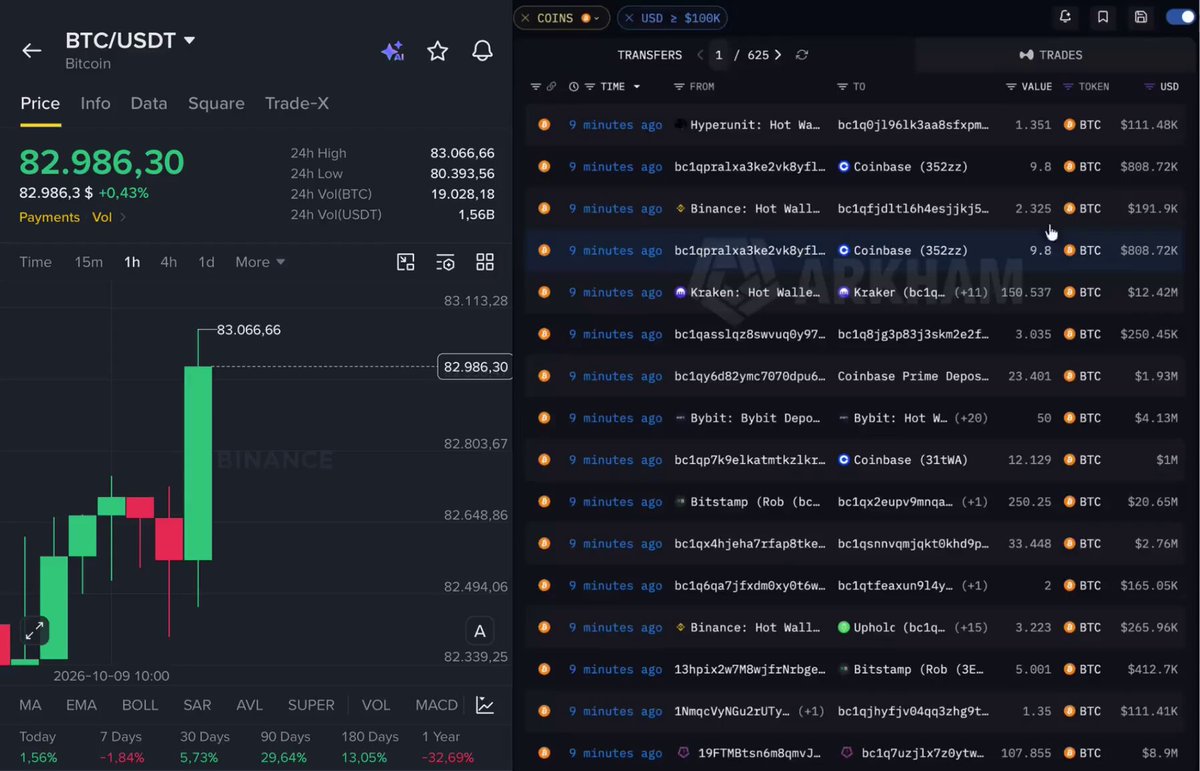This screenshot has height=771, width=1200.
Task: Toggle the MA indicator
Action: [31, 705]
